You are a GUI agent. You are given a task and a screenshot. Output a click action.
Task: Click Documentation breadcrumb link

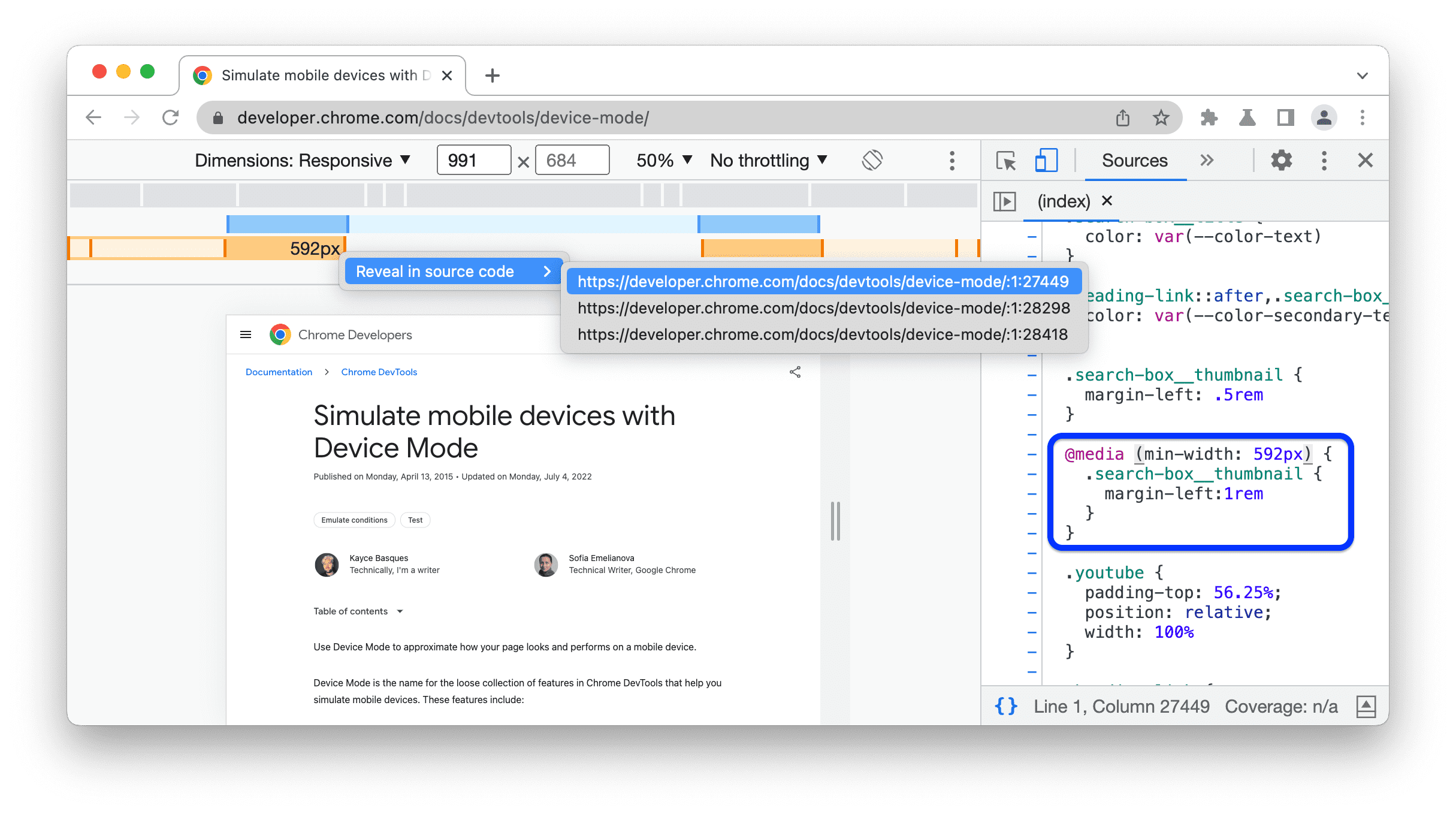click(x=278, y=372)
